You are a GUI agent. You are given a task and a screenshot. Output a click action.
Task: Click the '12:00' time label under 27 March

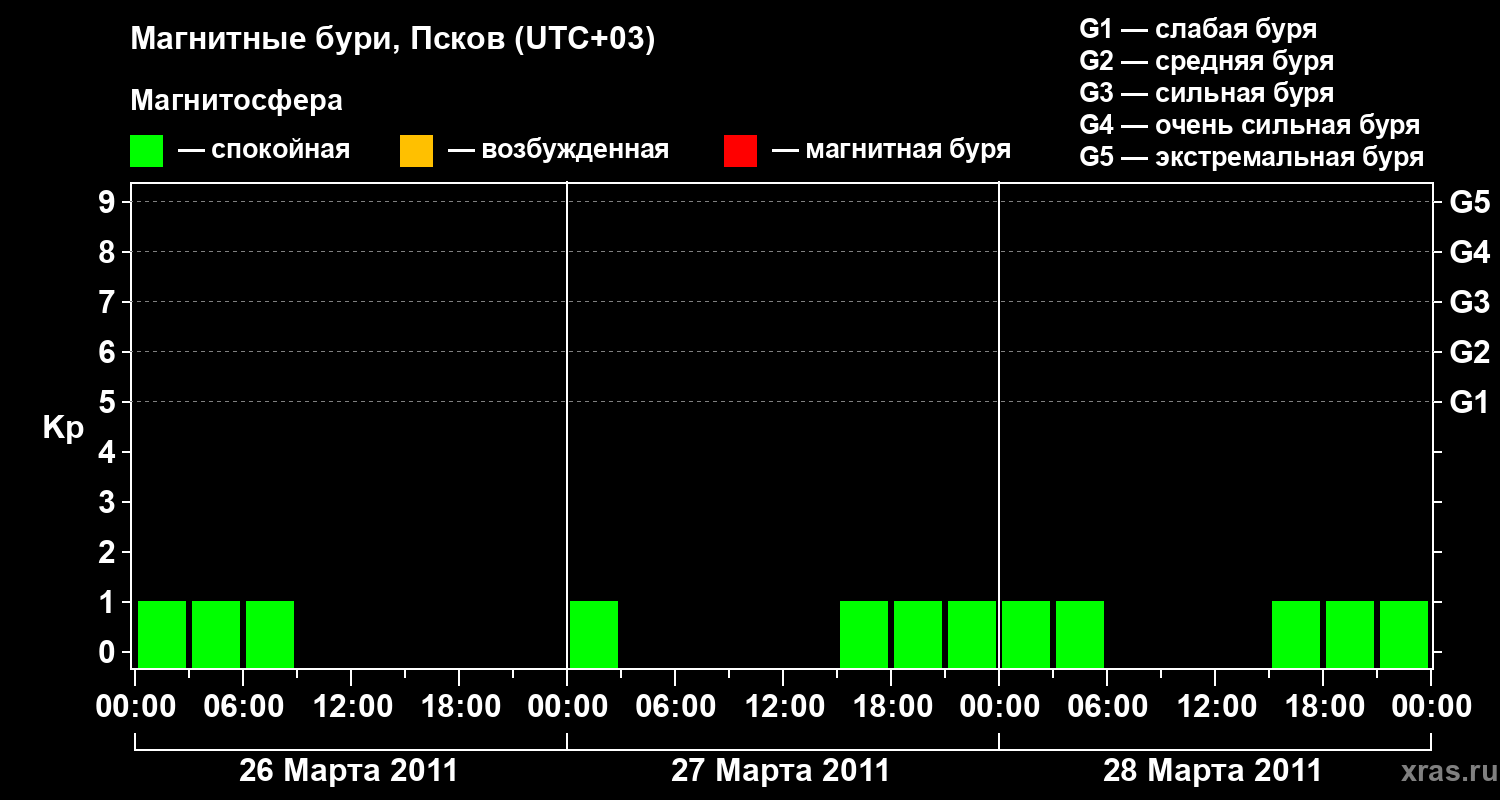click(783, 707)
